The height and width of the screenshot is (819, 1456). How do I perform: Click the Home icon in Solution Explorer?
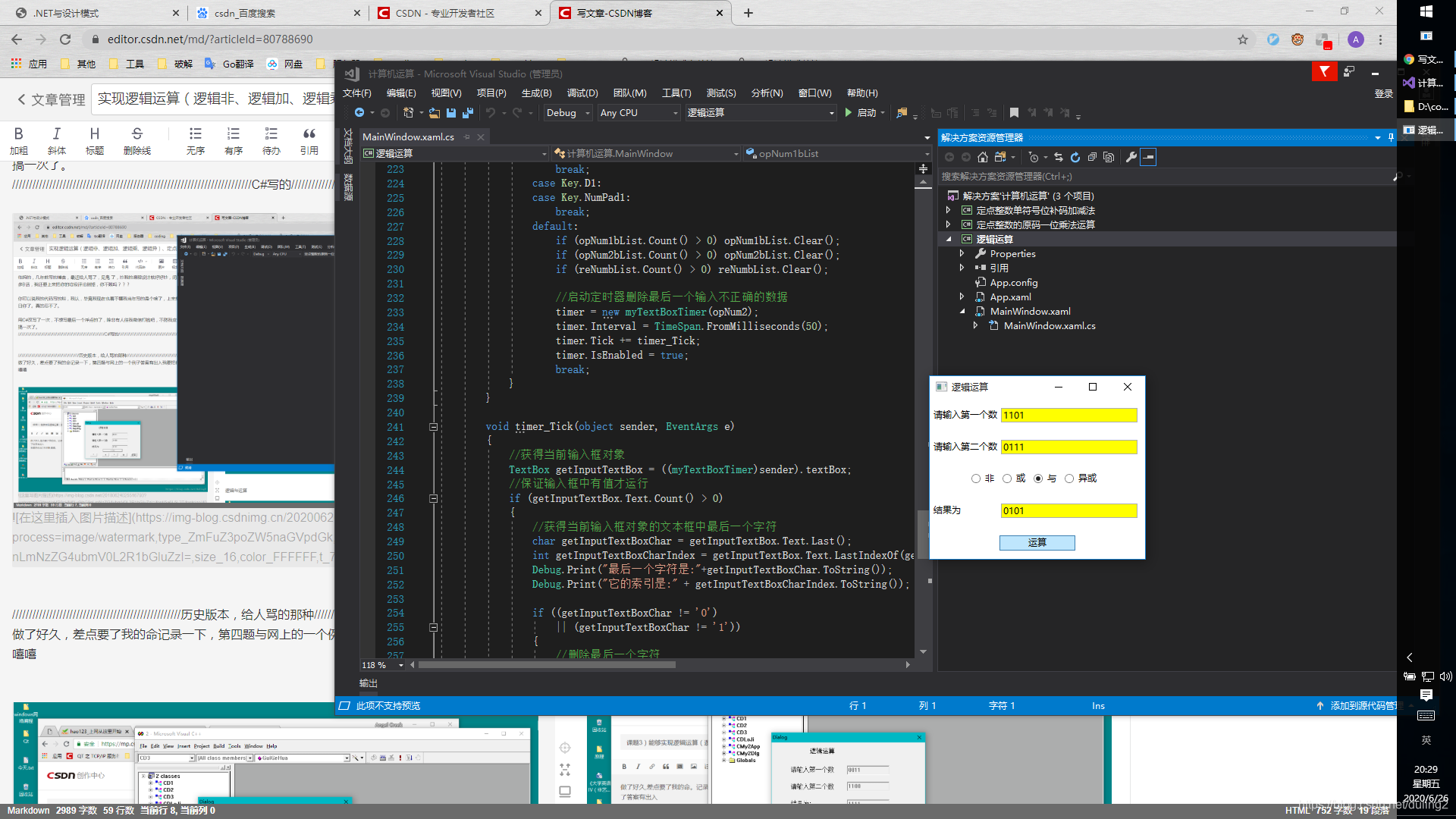(983, 158)
